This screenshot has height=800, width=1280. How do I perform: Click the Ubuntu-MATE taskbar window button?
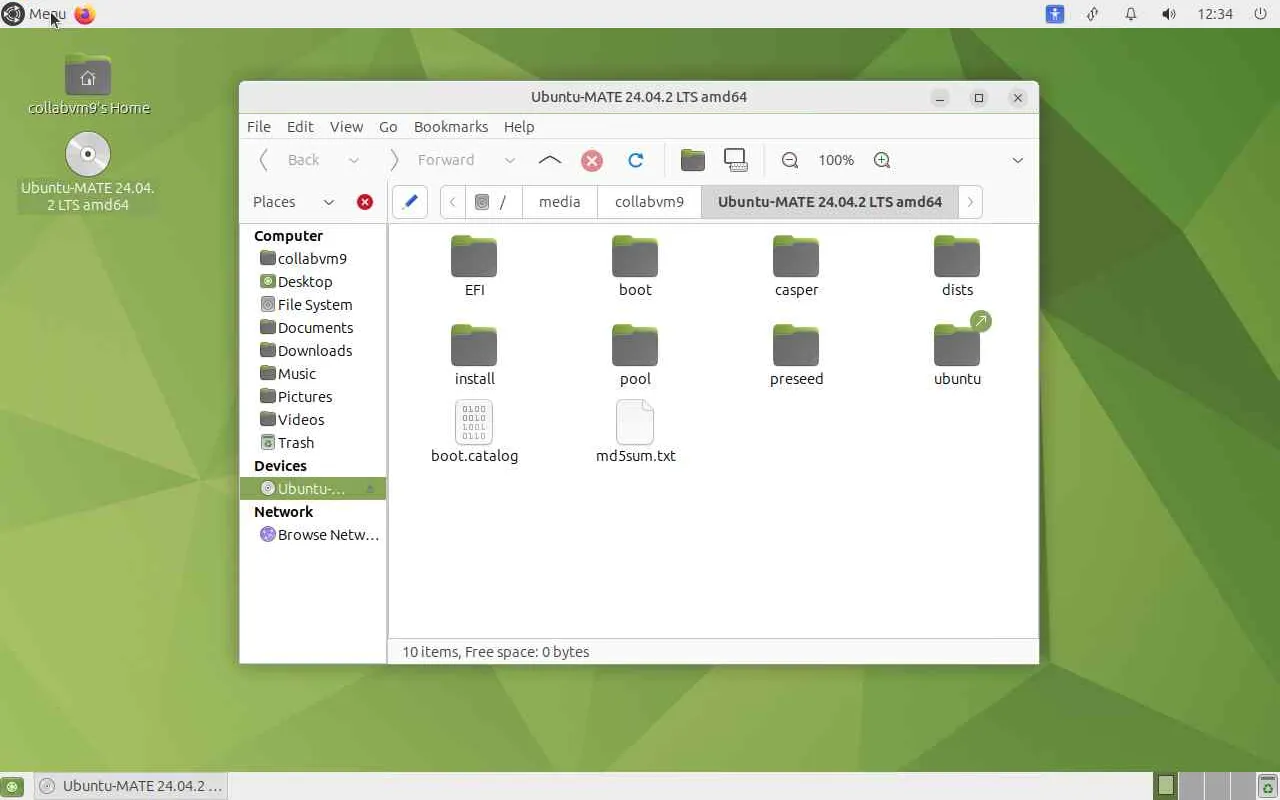tap(130, 786)
